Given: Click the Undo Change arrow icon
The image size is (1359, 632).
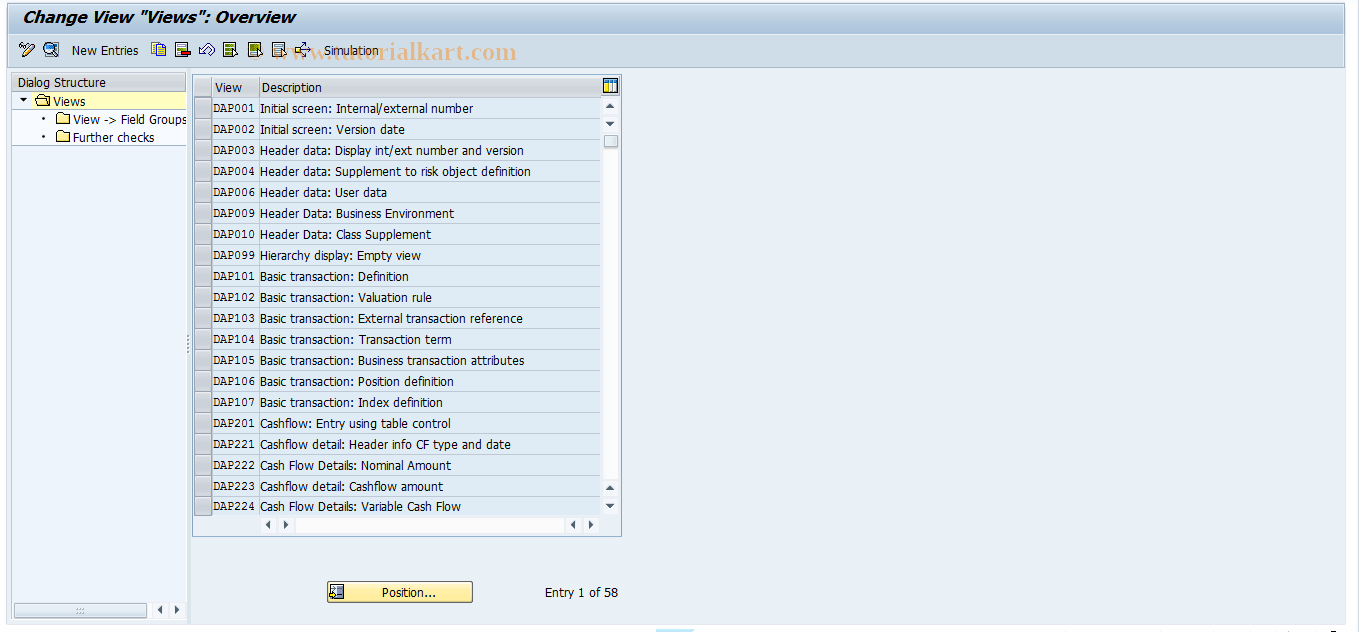Looking at the screenshot, I should (x=207, y=50).
